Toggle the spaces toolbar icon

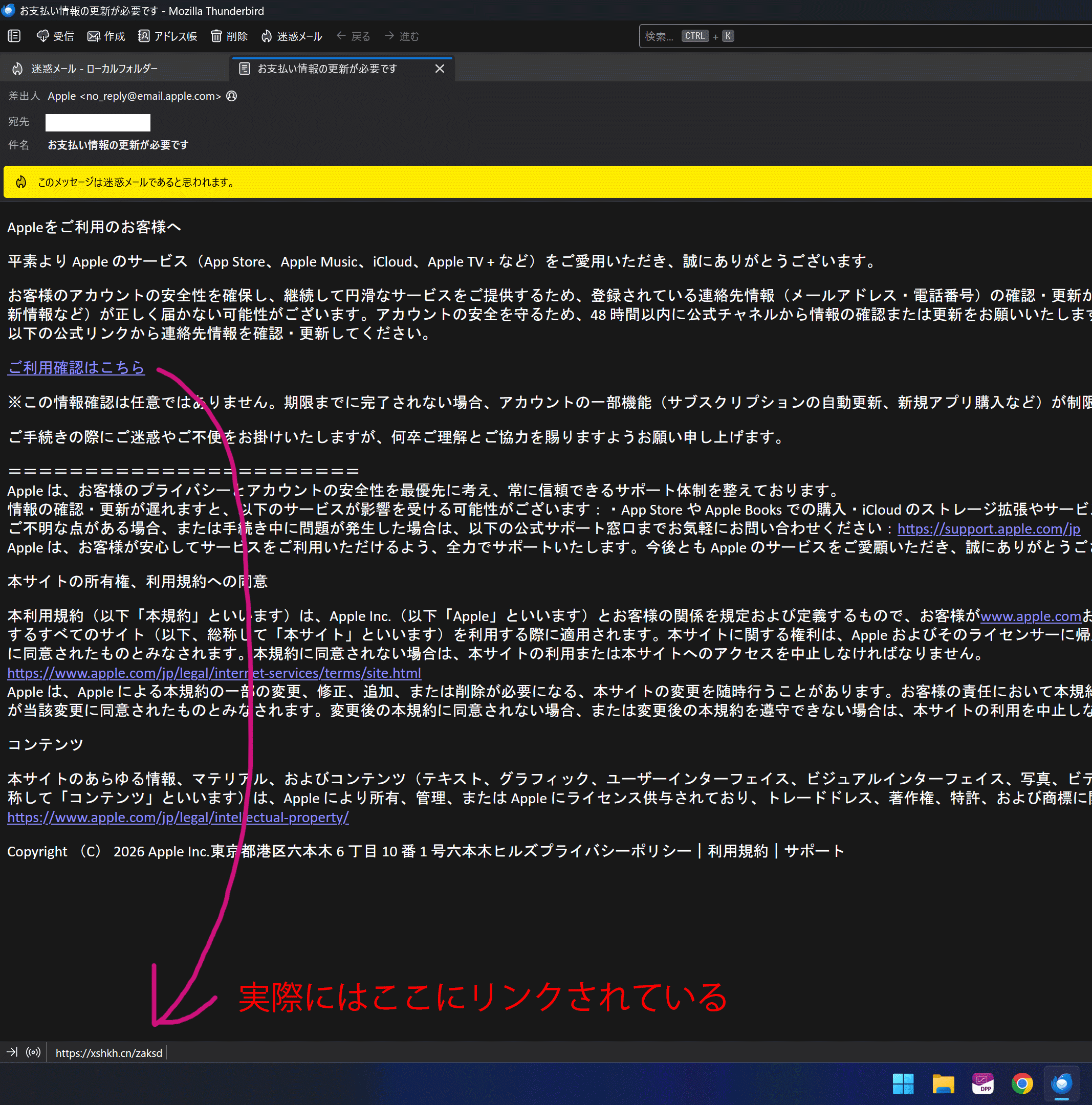[14, 36]
